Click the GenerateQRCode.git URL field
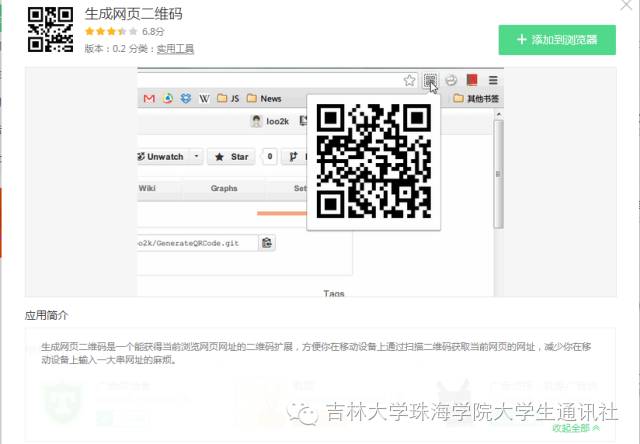The image size is (640, 444). pos(198,243)
